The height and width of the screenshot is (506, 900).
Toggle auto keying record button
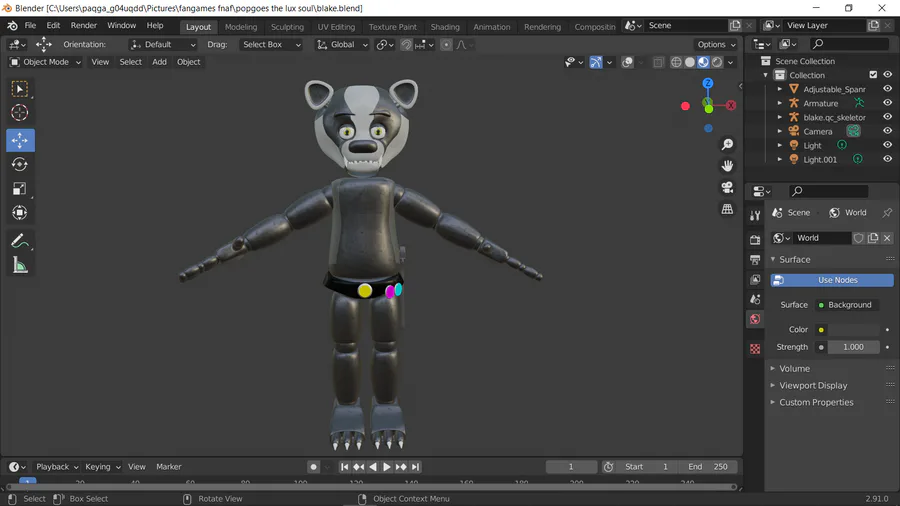pos(313,467)
